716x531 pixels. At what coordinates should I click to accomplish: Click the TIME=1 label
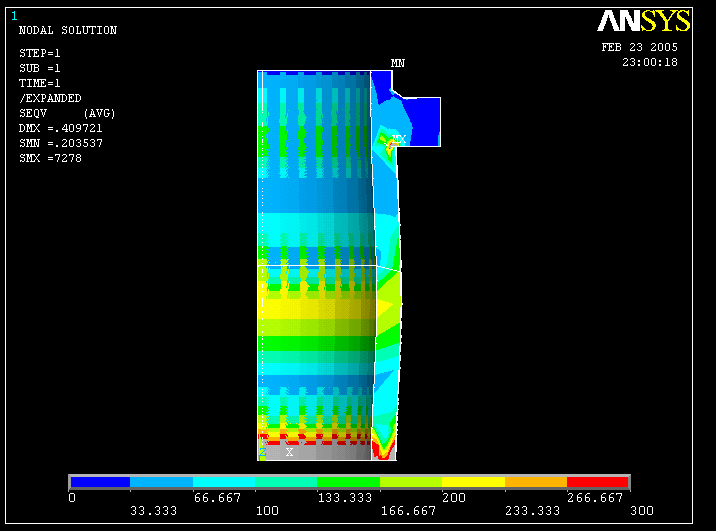pyautogui.click(x=39, y=83)
